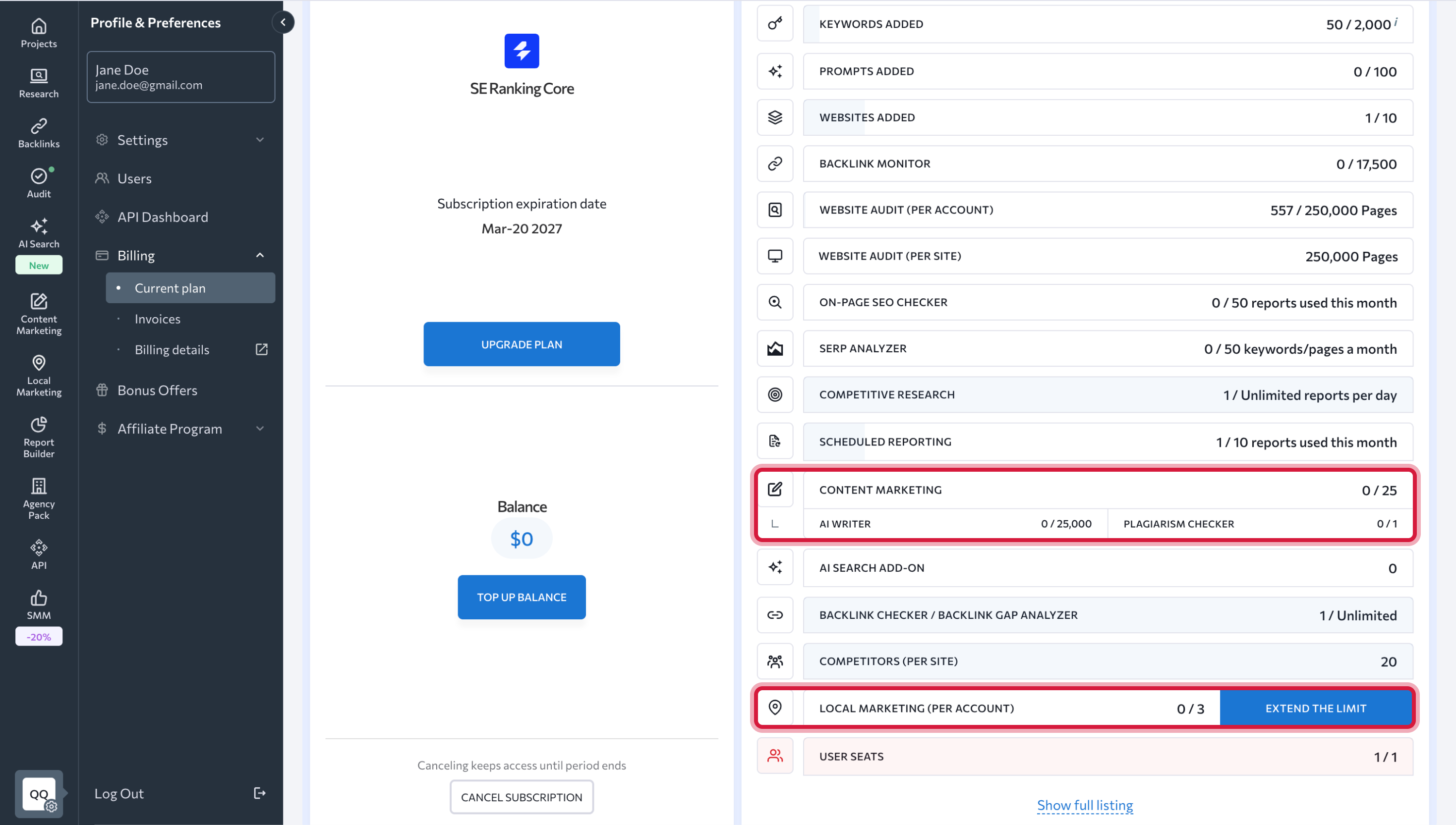Screen dimensions: 1456x825
Task: Collapse the Billing section chevron
Action: tap(260, 256)
